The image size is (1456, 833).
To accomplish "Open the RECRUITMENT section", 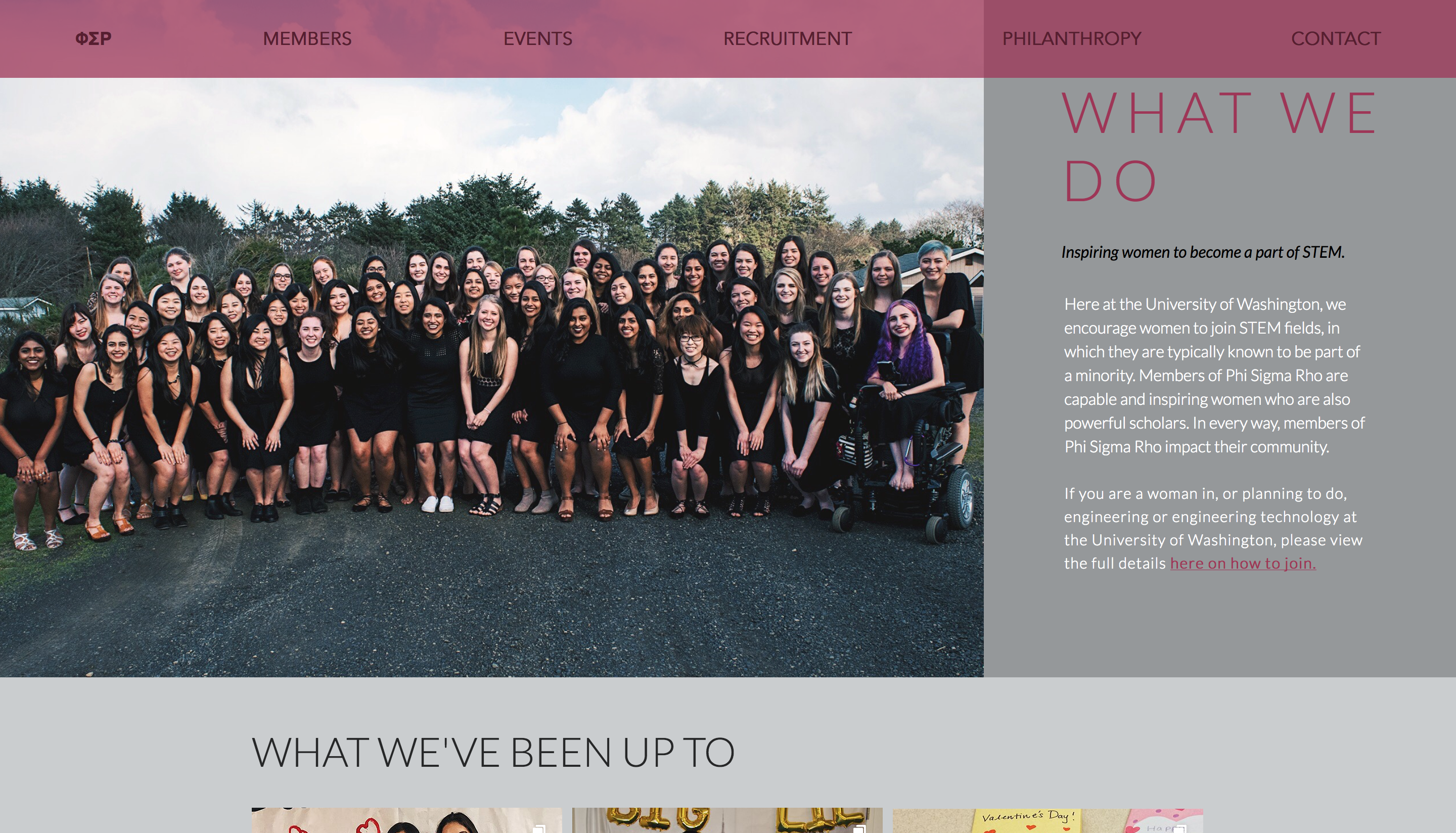I will (787, 38).
